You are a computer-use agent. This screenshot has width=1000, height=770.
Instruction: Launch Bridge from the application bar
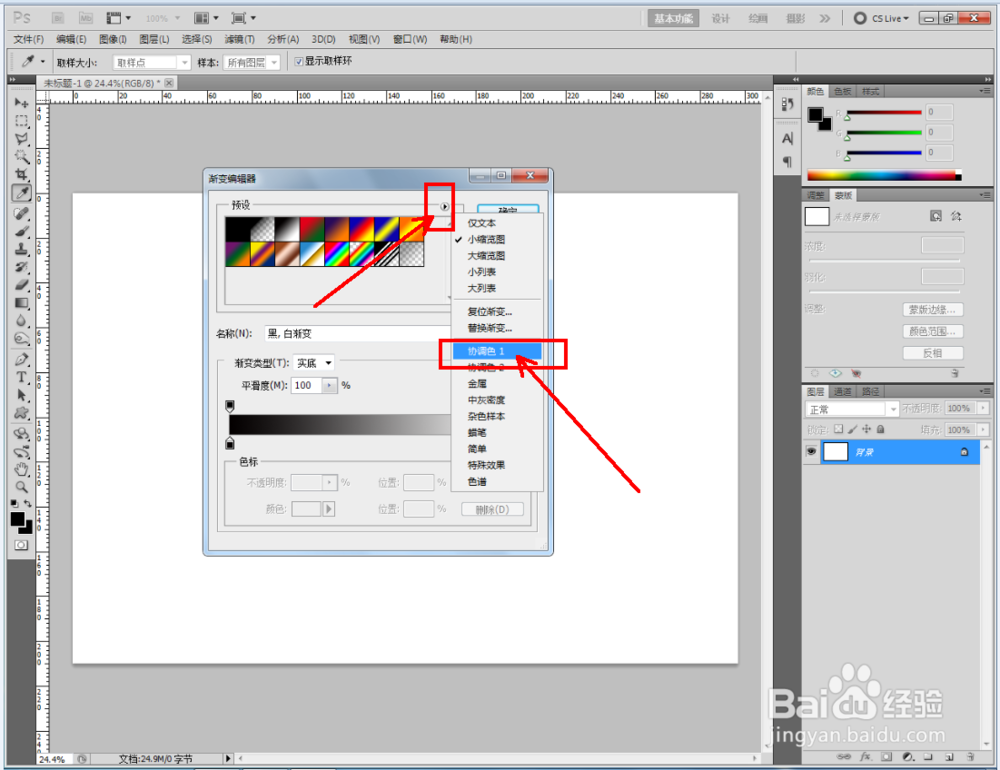click(58, 18)
